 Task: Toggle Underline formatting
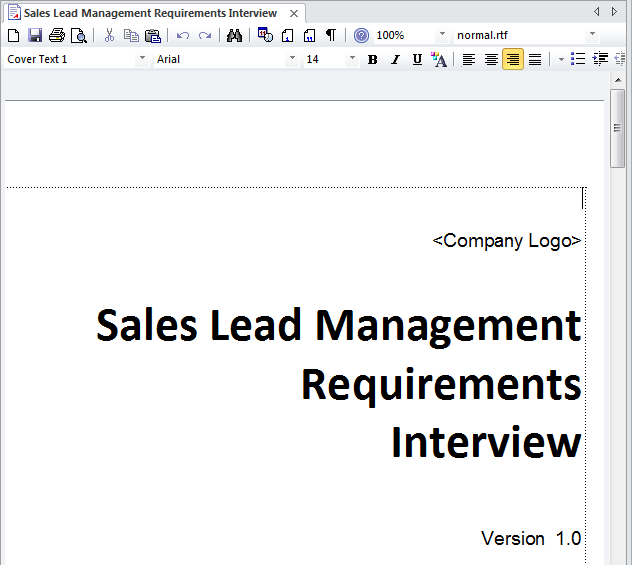(417, 60)
